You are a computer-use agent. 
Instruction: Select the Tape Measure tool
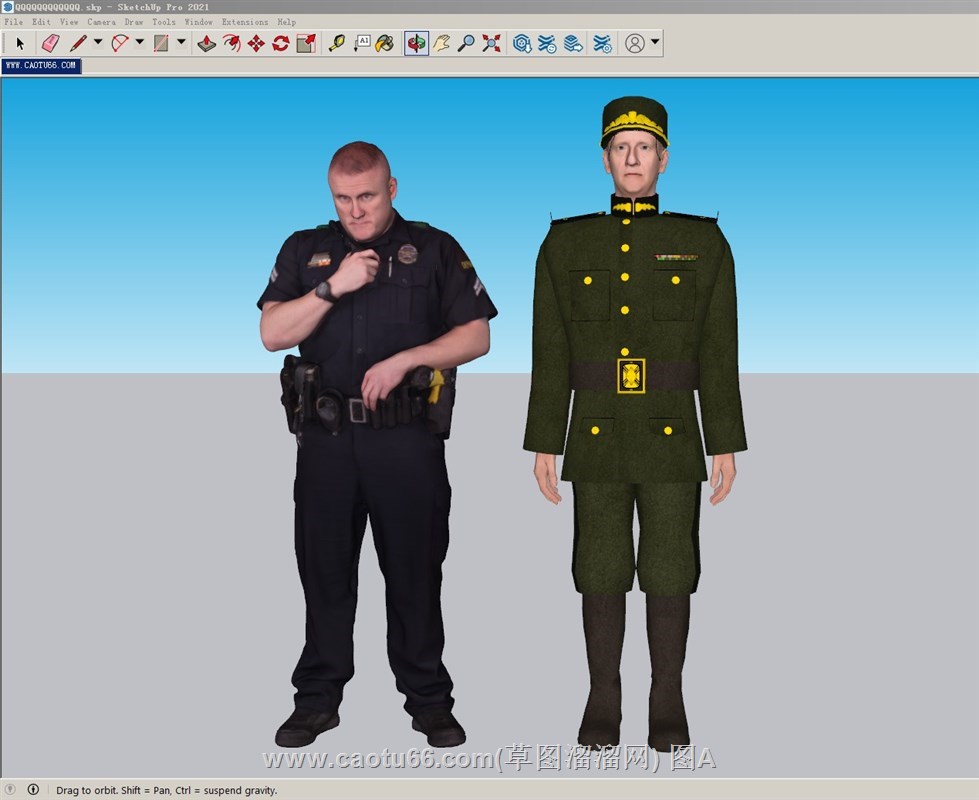click(337, 43)
